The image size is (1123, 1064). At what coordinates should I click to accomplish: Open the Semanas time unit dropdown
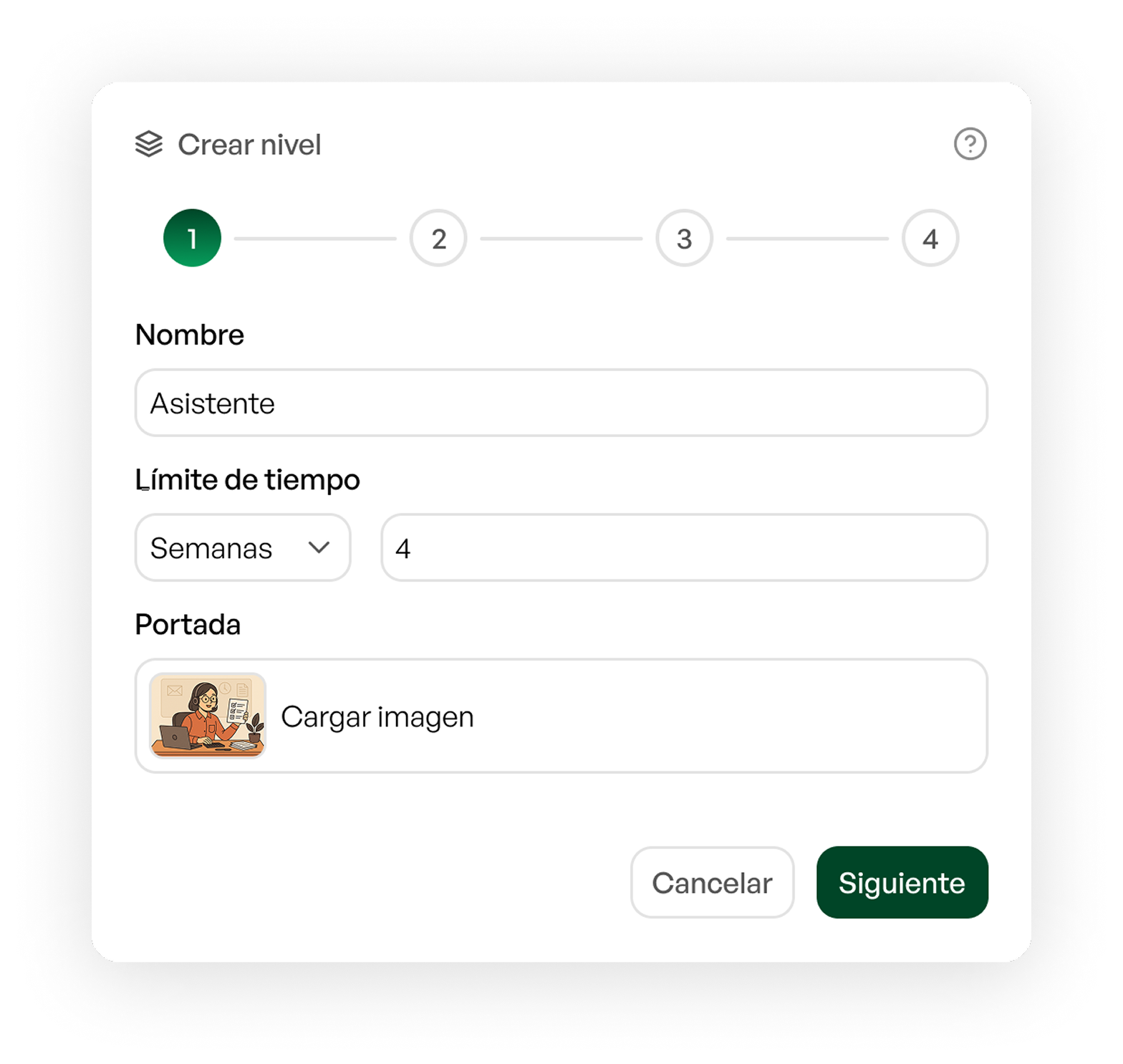[x=242, y=548]
